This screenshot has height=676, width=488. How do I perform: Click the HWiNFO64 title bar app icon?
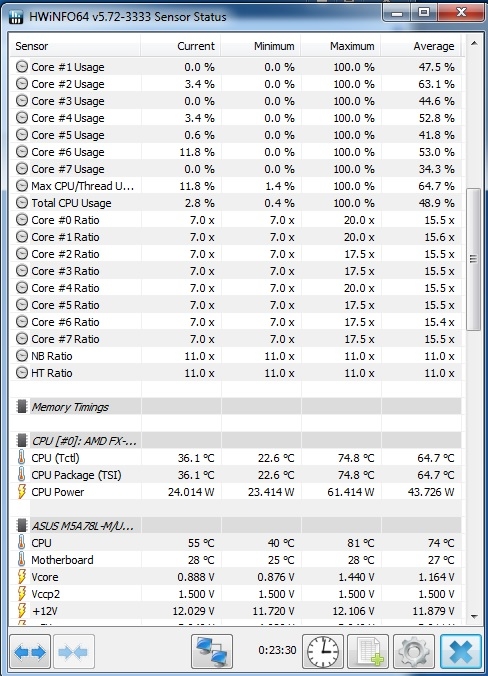(16, 17)
